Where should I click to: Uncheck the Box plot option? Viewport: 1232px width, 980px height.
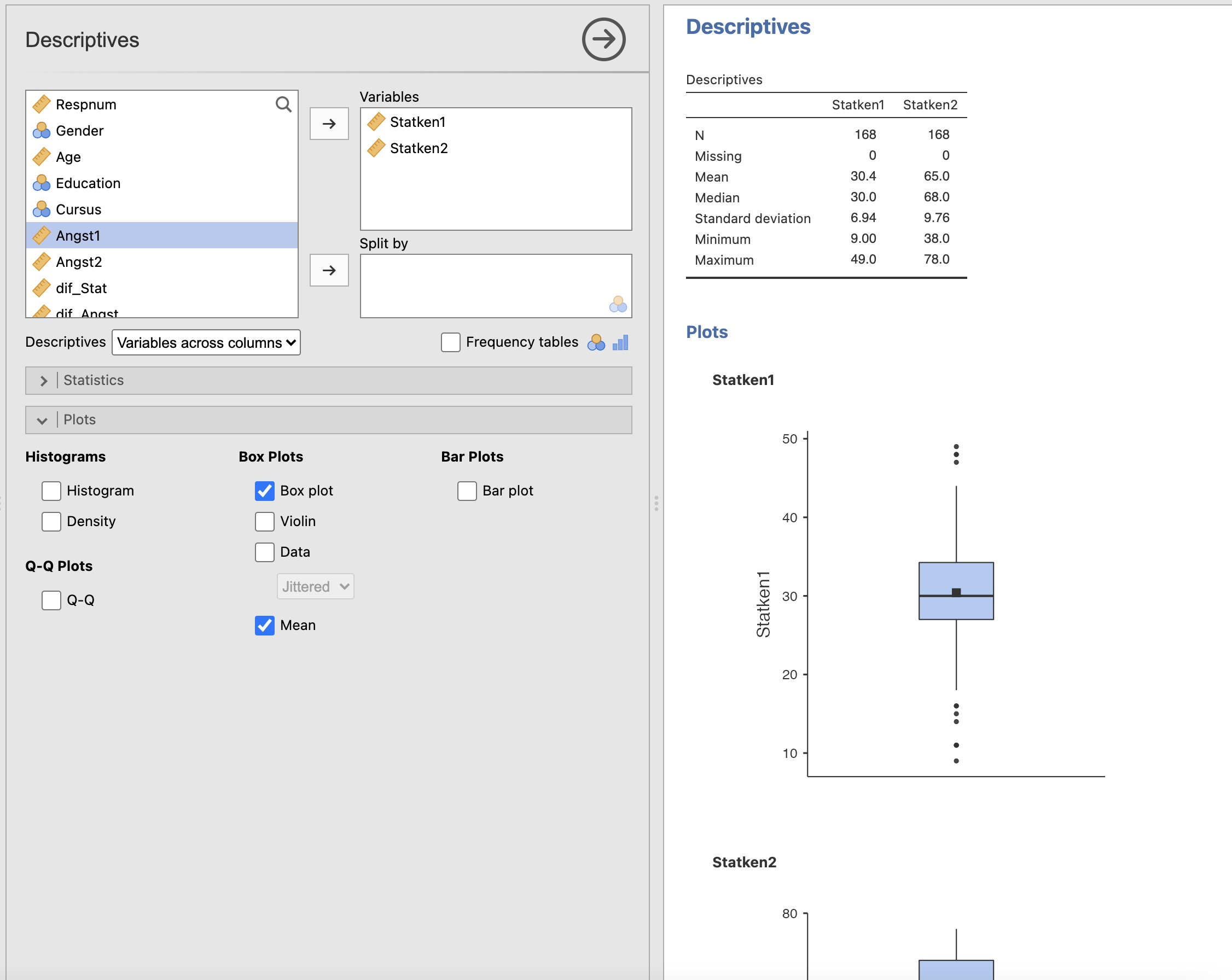click(x=265, y=491)
